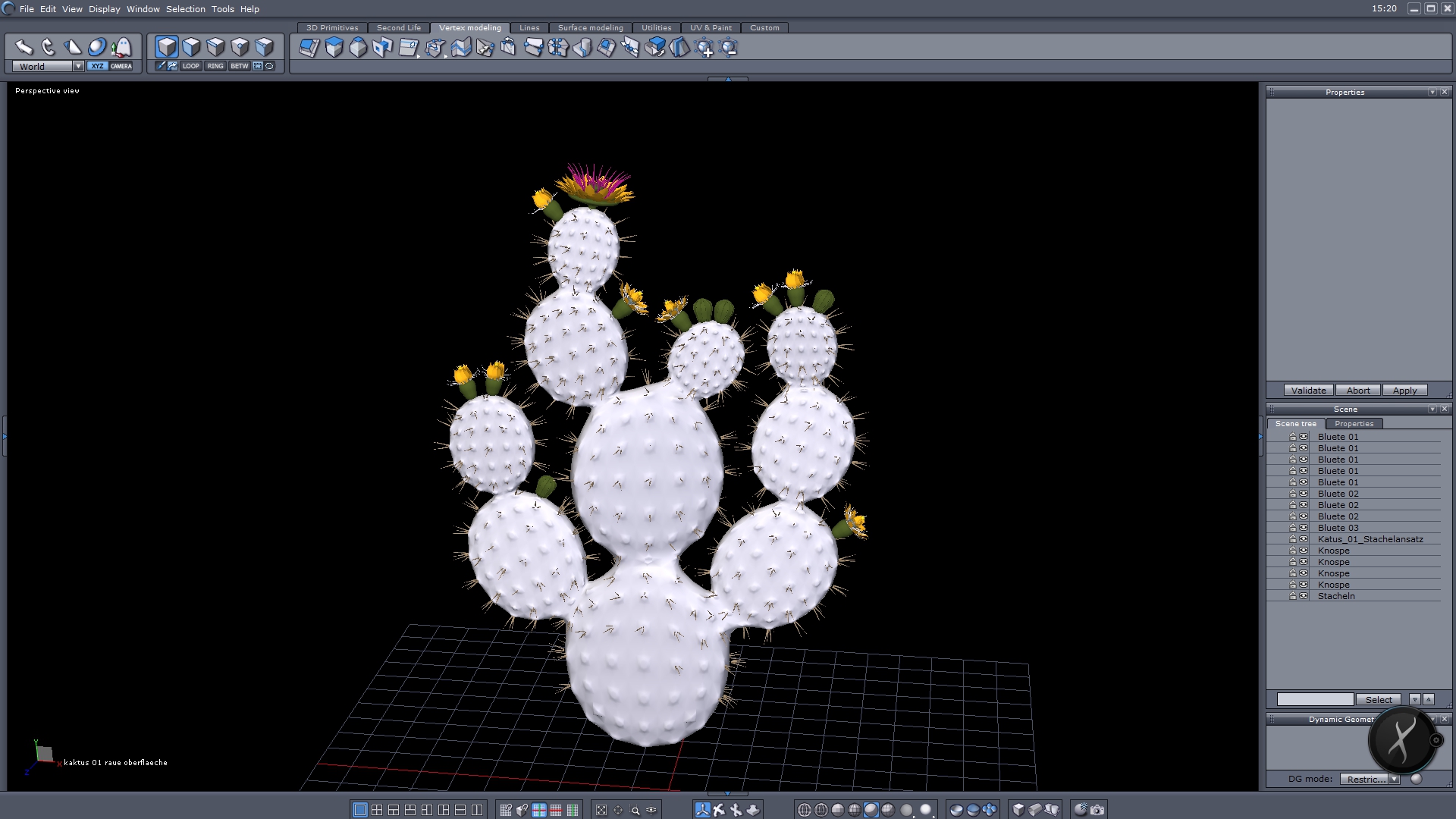Open the Selection menu

[x=185, y=9]
